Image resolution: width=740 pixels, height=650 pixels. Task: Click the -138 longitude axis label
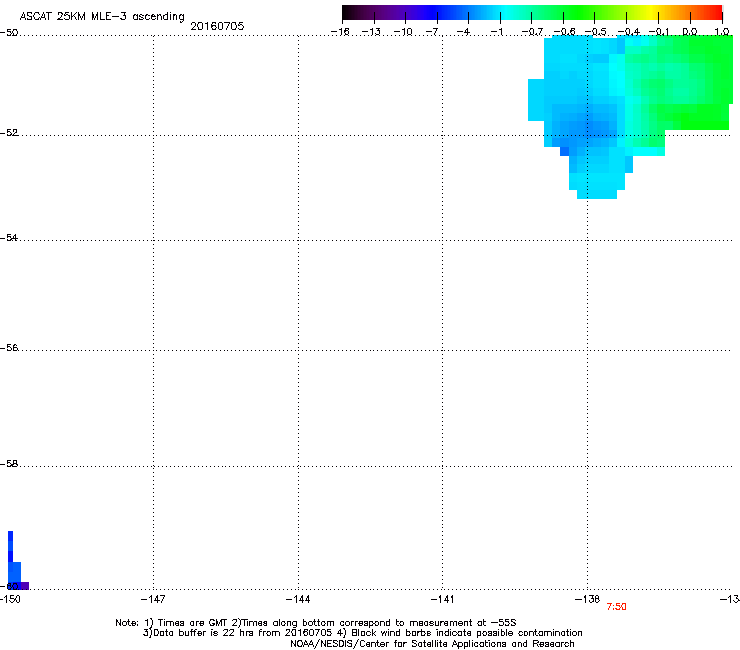coord(588,599)
